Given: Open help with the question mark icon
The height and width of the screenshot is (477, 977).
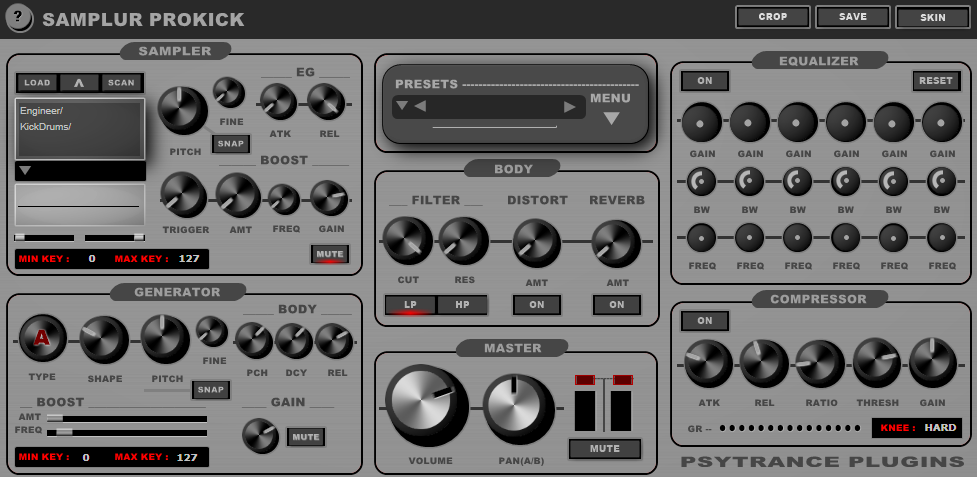Looking at the screenshot, I should 19,18.
